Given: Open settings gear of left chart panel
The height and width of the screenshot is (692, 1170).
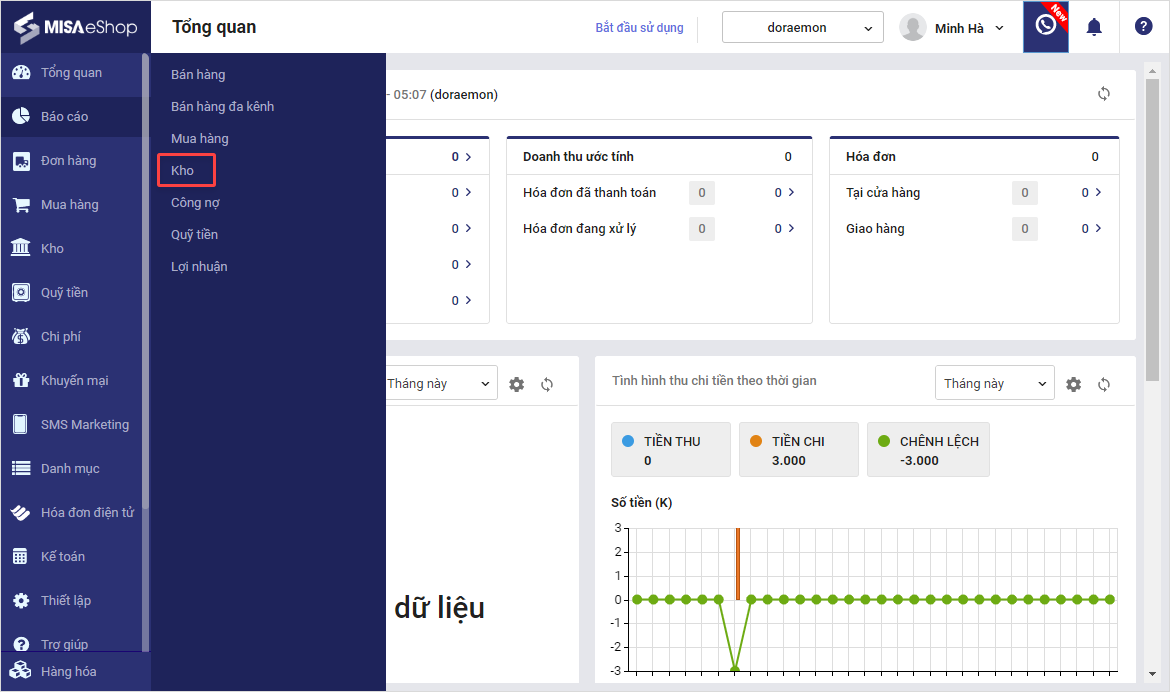Looking at the screenshot, I should pos(516,384).
